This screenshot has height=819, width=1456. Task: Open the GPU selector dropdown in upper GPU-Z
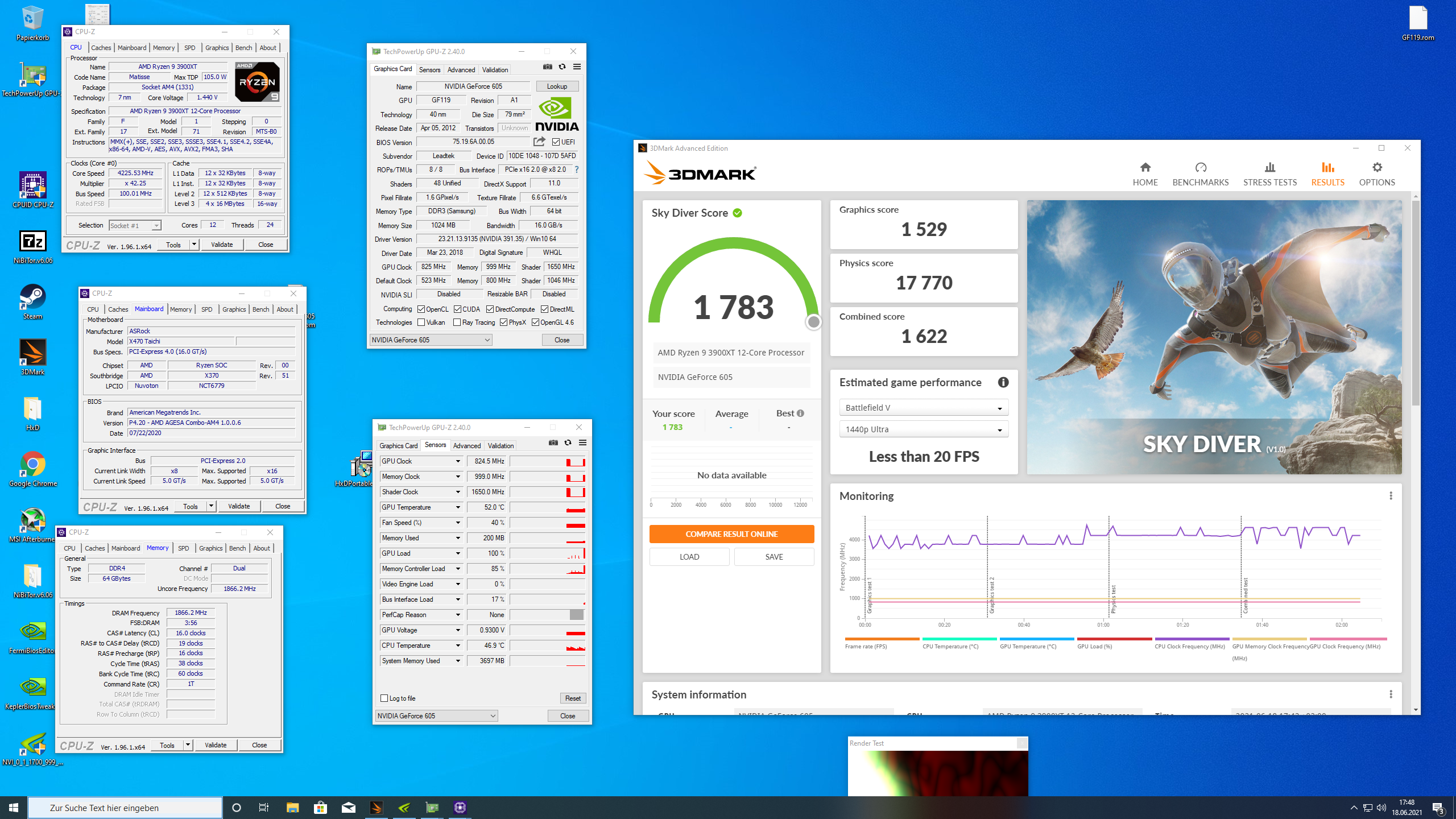[x=431, y=340]
